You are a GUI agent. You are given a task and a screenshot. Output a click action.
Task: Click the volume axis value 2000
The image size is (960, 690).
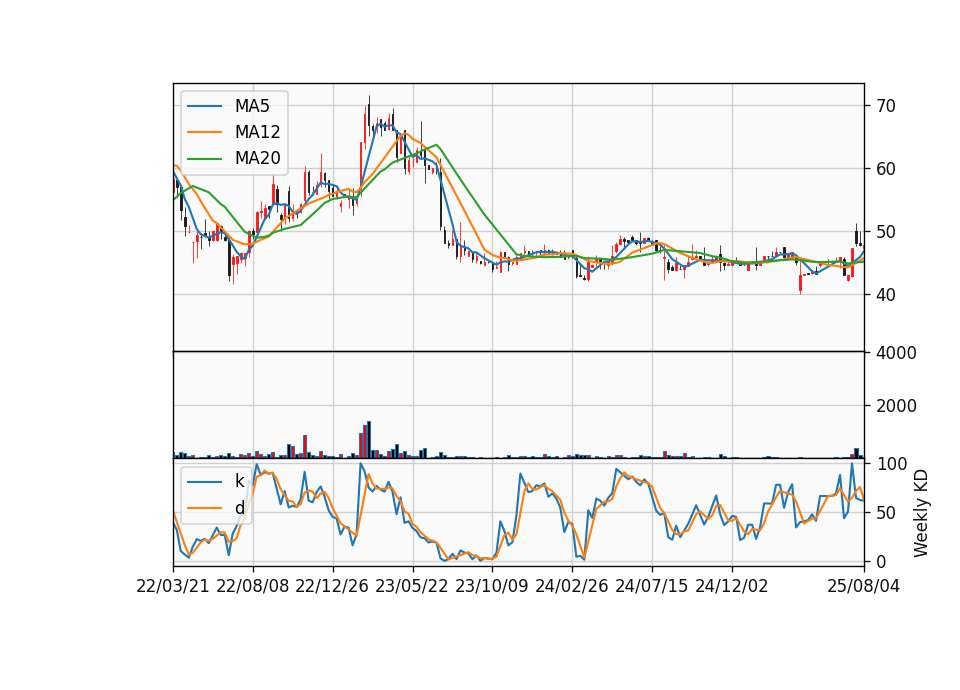click(896, 406)
